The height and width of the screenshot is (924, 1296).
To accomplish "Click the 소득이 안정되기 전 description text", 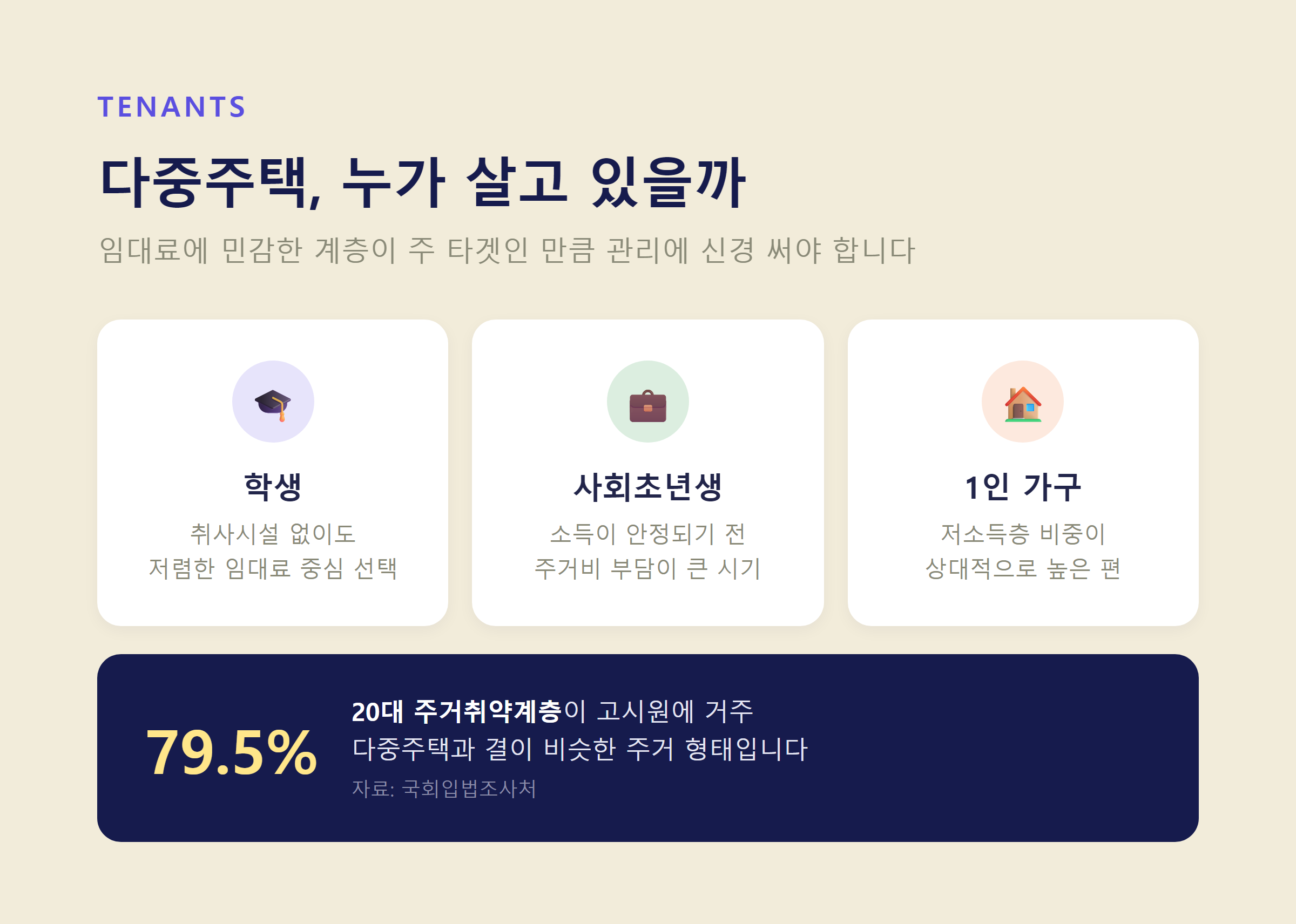I will pos(647,534).
